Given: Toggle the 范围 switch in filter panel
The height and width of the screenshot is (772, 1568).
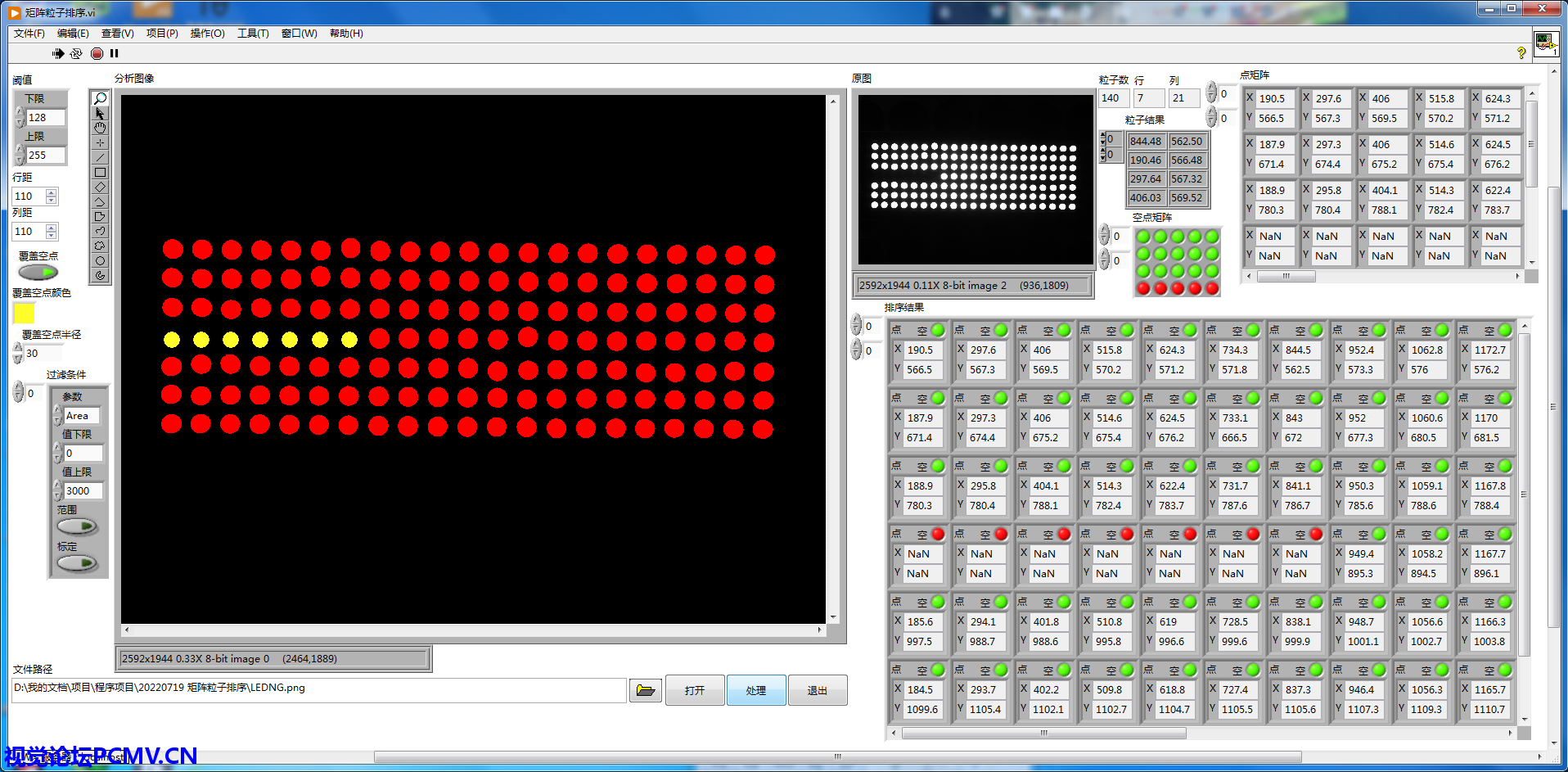Looking at the screenshot, I should 78,526.
